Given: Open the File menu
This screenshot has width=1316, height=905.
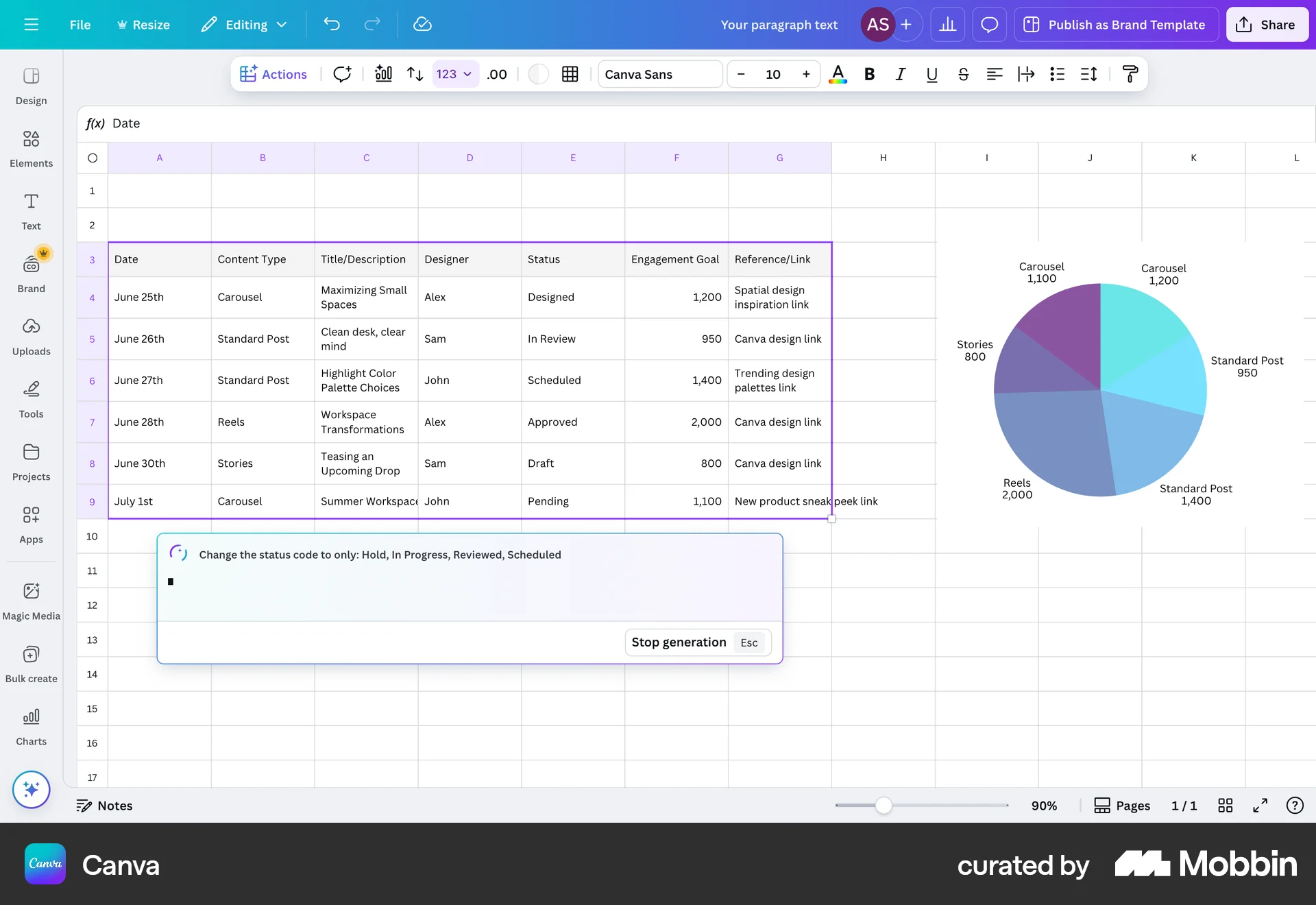Looking at the screenshot, I should pyautogui.click(x=80, y=24).
